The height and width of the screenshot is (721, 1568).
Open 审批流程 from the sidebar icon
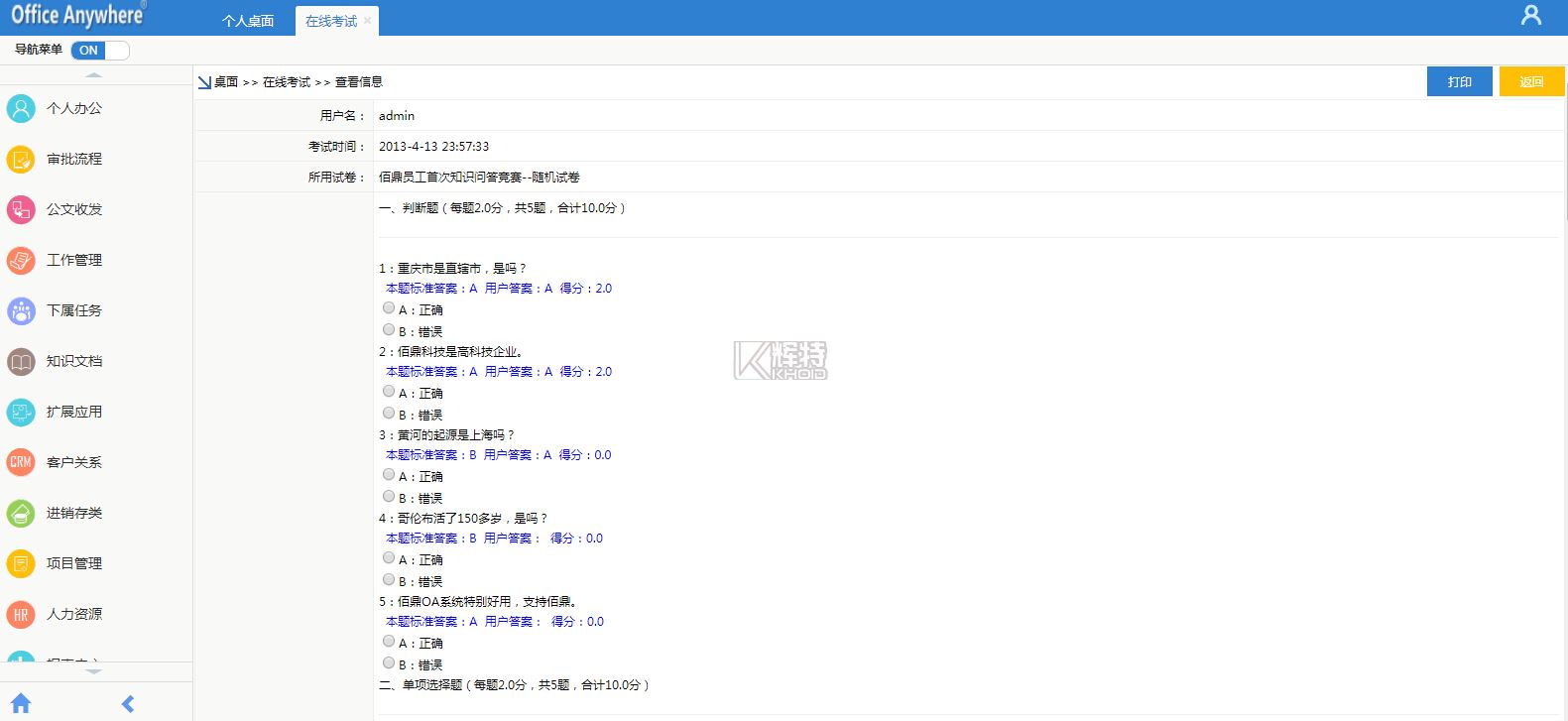21,159
